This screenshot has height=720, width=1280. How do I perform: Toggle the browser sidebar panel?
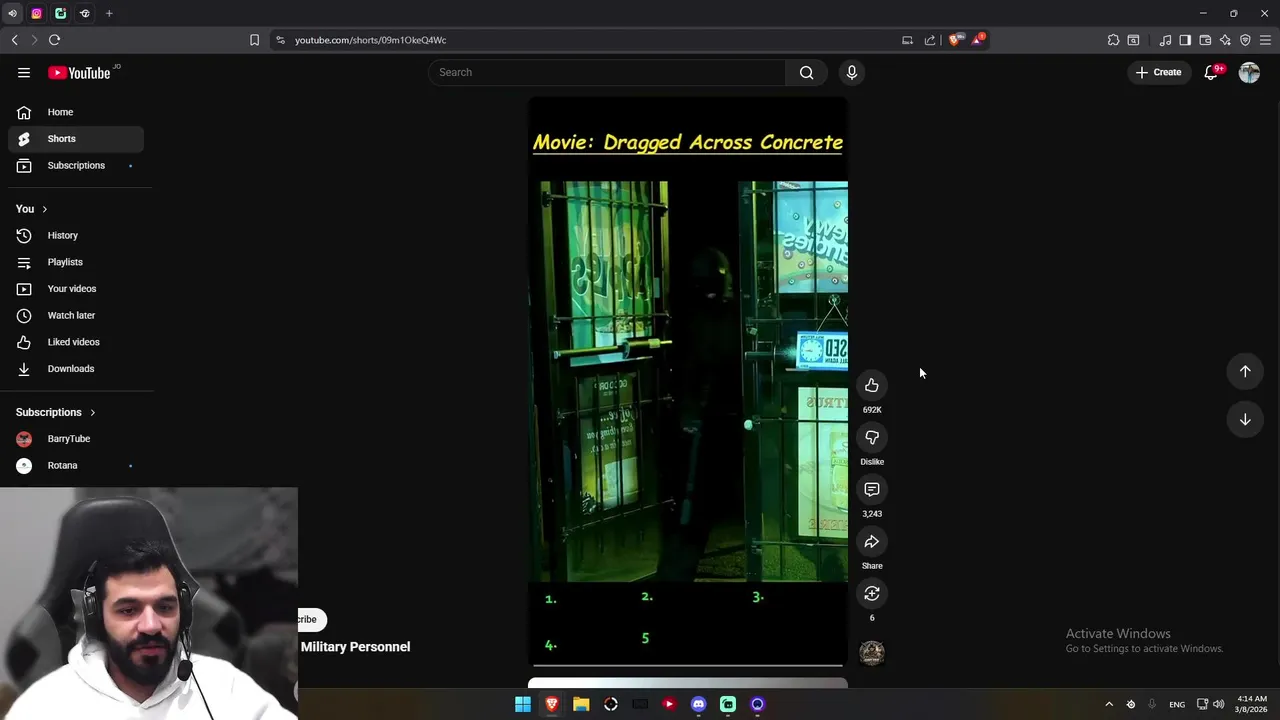coord(1185,40)
